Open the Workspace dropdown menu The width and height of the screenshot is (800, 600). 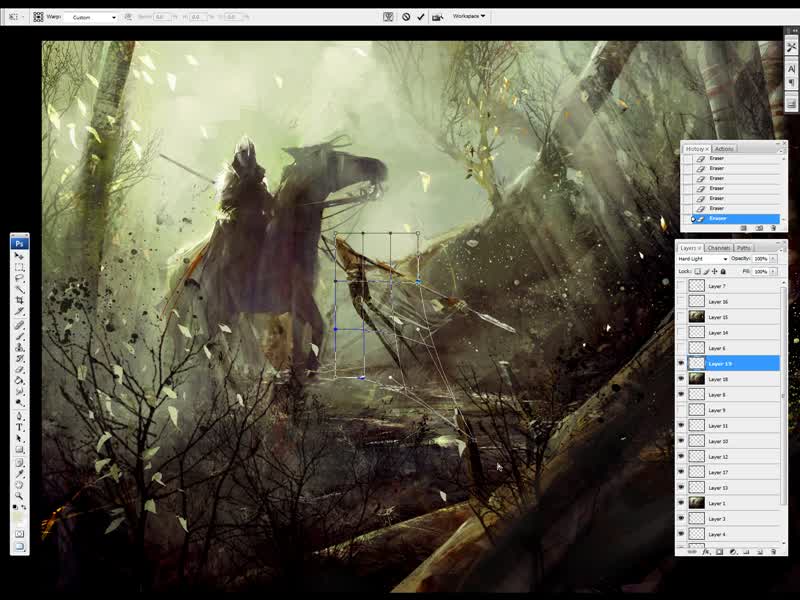(x=469, y=16)
